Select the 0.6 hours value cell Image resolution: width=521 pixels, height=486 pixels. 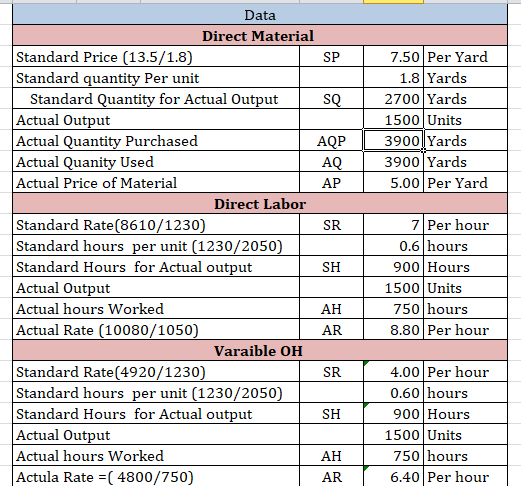393,246
